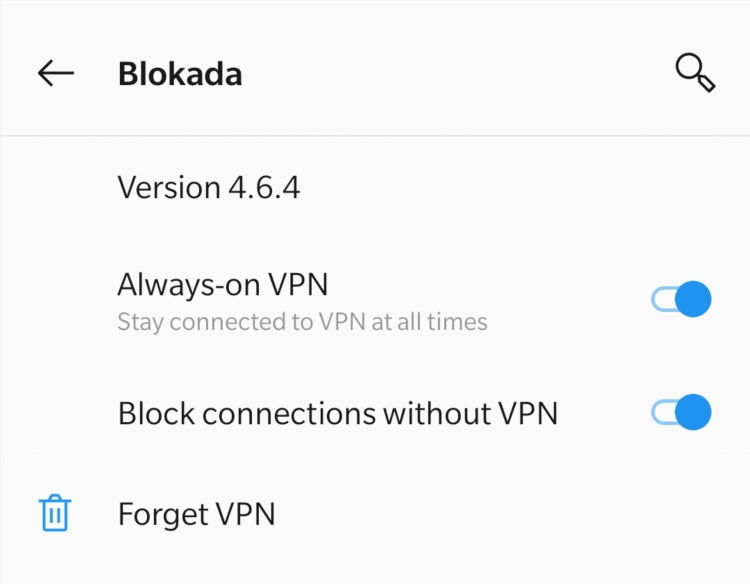Select the Forget VPN label
Image resolution: width=750 pixels, height=584 pixels.
(197, 514)
